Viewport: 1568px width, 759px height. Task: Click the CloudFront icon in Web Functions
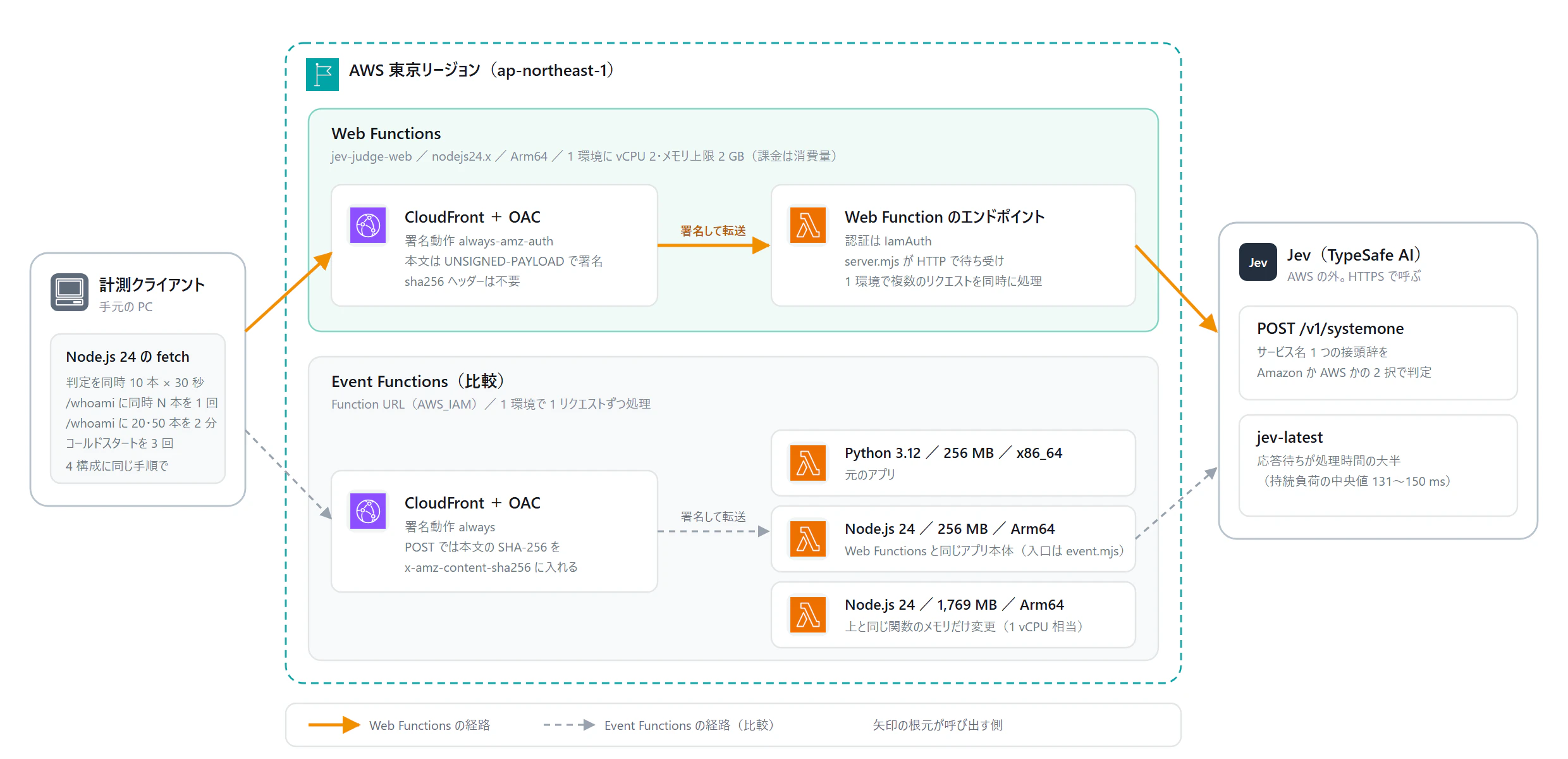pos(368,225)
